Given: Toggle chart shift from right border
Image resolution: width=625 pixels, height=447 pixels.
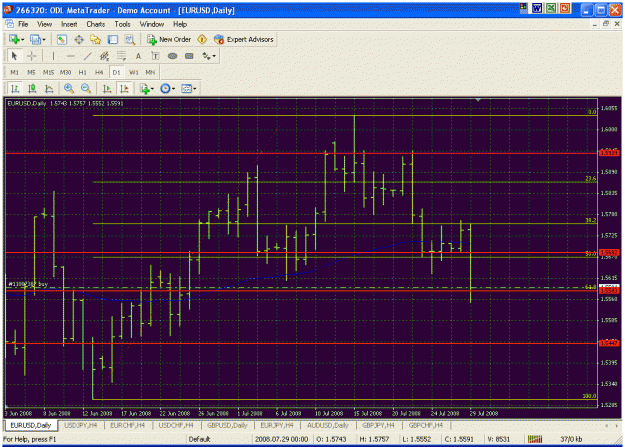Looking at the screenshot, I should pos(124,89).
